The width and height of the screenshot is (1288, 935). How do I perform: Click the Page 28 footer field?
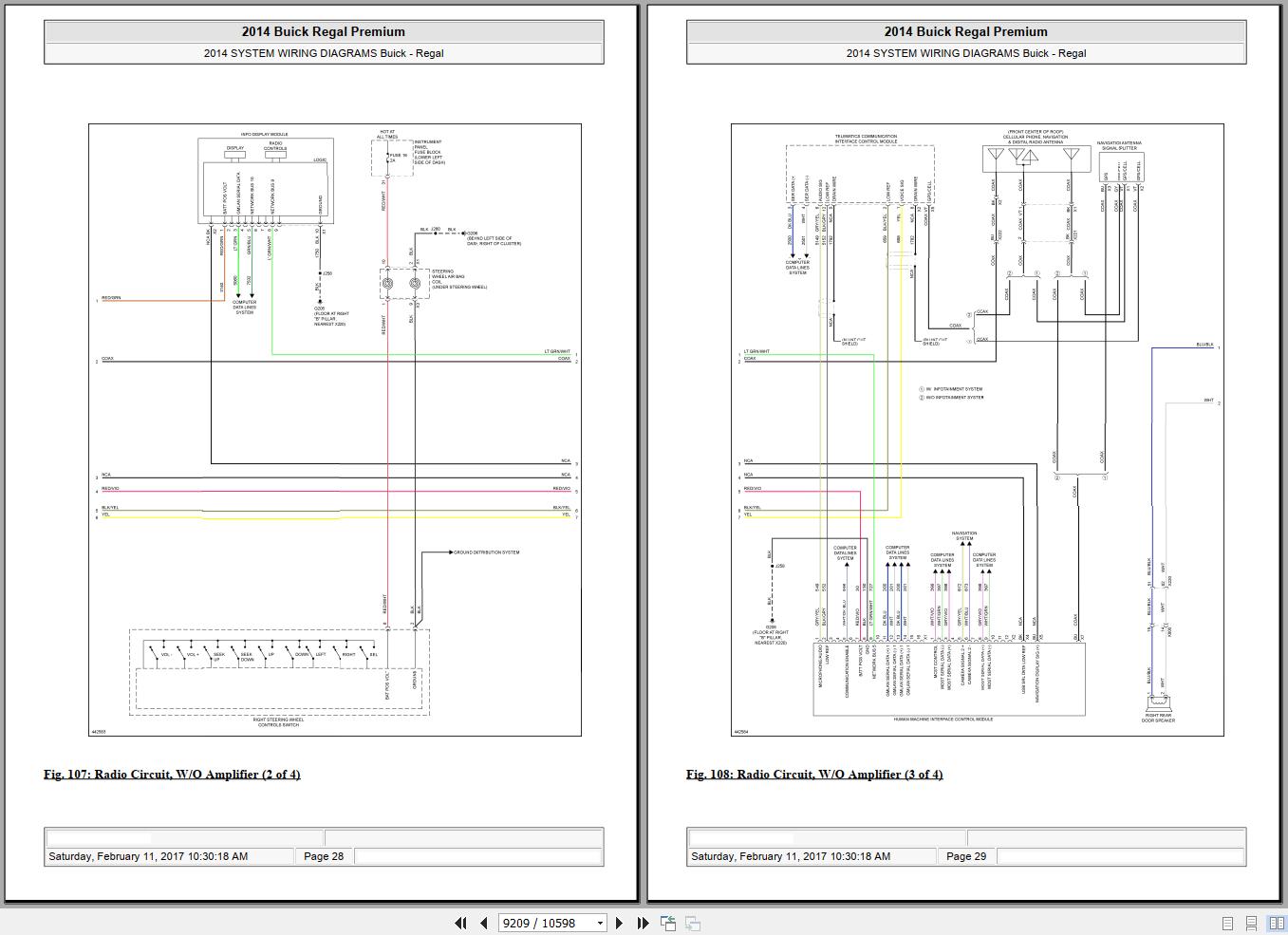(x=324, y=856)
